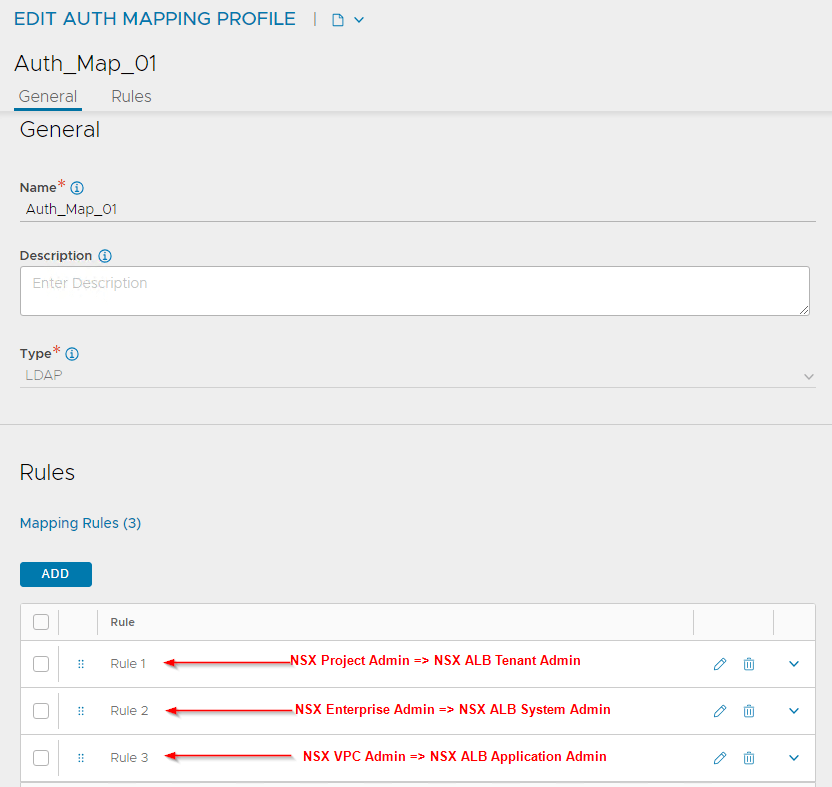Show info tooltip for Description field
Screen dimensions: 832x787
click(x=105, y=256)
